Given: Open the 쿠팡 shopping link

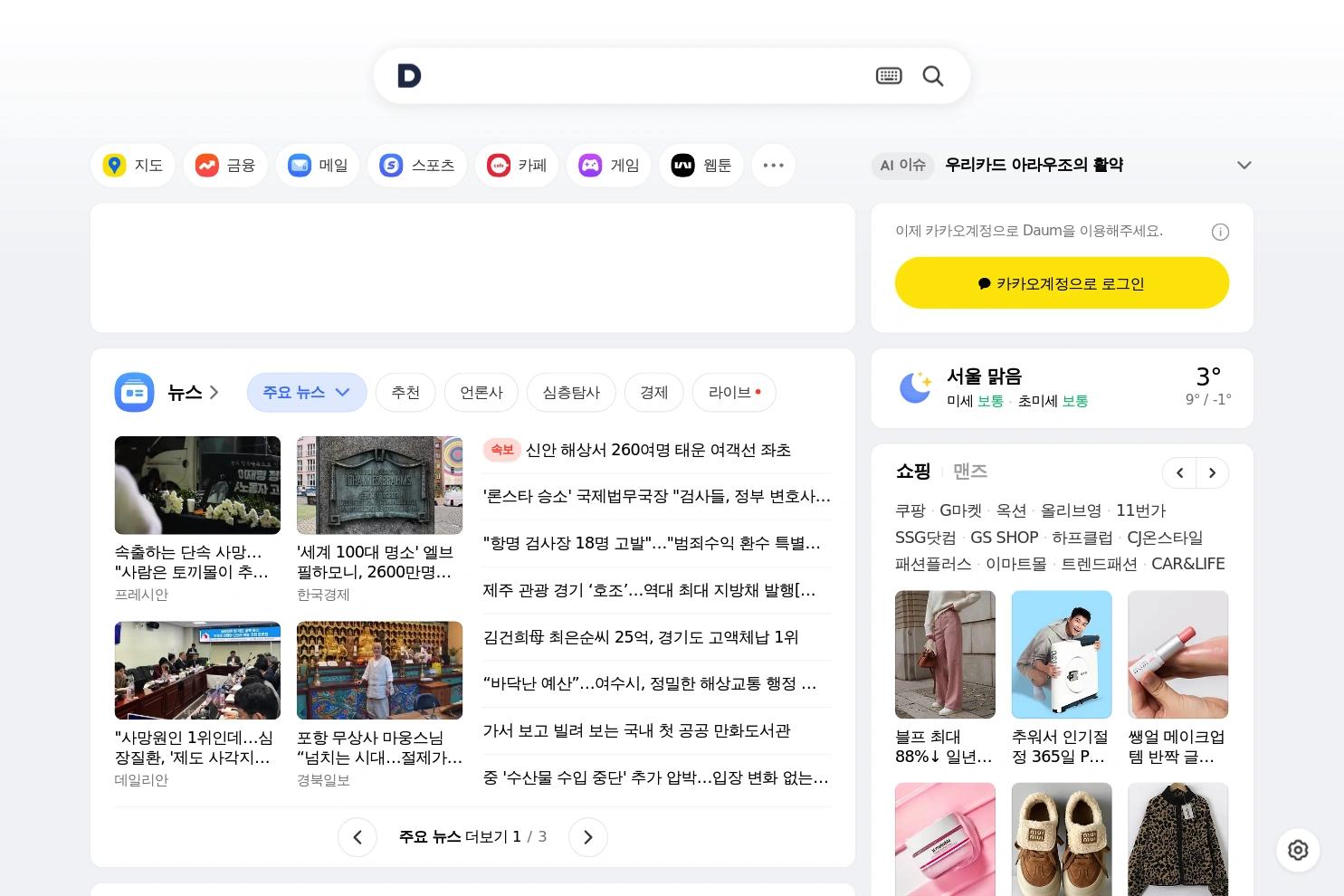Looking at the screenshot, I should pyautogui.click(x=910, y=510).
